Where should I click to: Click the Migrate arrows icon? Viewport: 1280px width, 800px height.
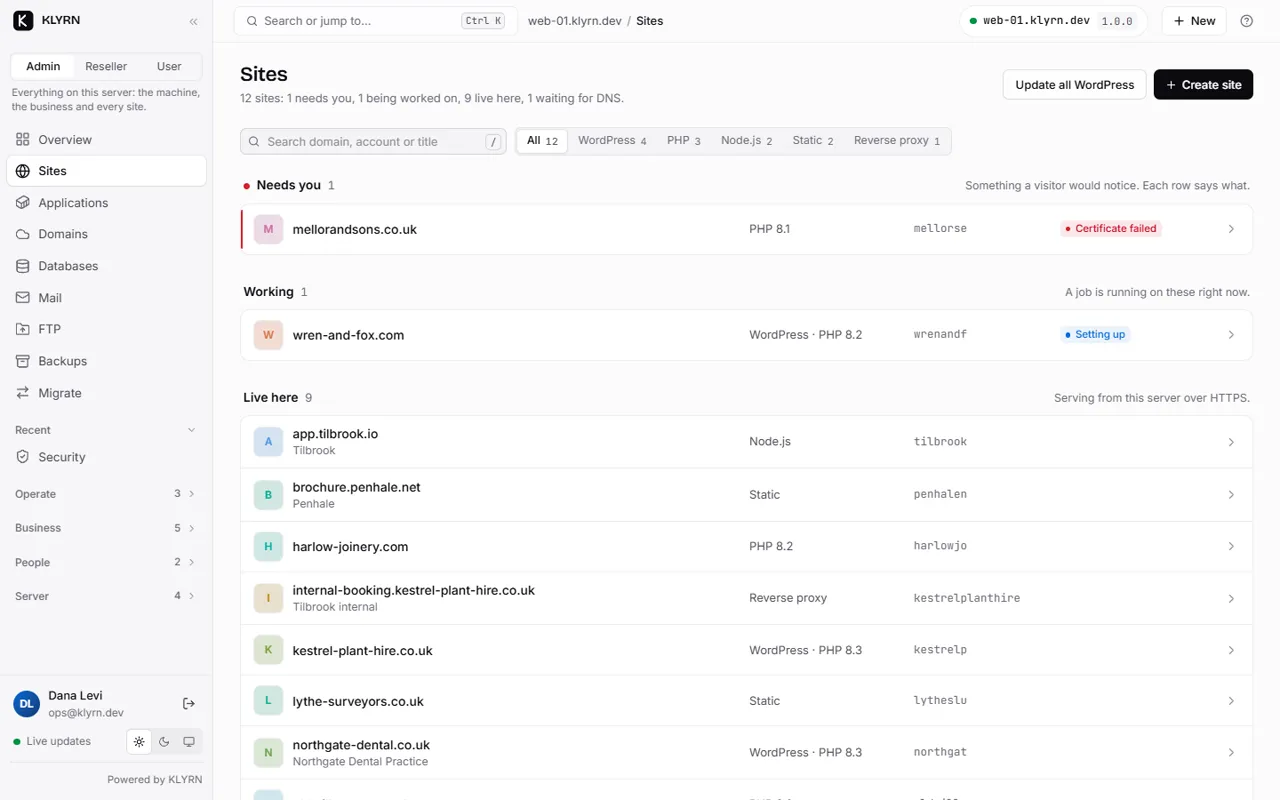point(23,393)
